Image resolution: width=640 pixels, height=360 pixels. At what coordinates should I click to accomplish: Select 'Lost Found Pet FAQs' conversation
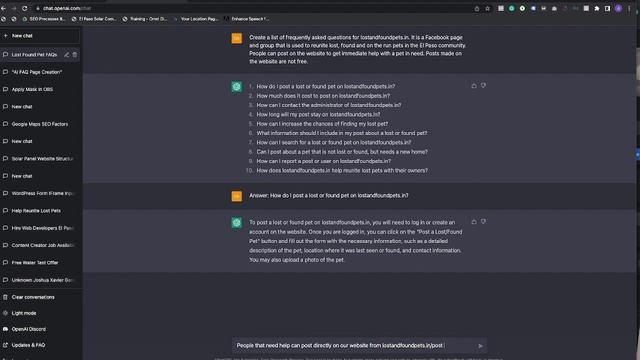point(34,55)
